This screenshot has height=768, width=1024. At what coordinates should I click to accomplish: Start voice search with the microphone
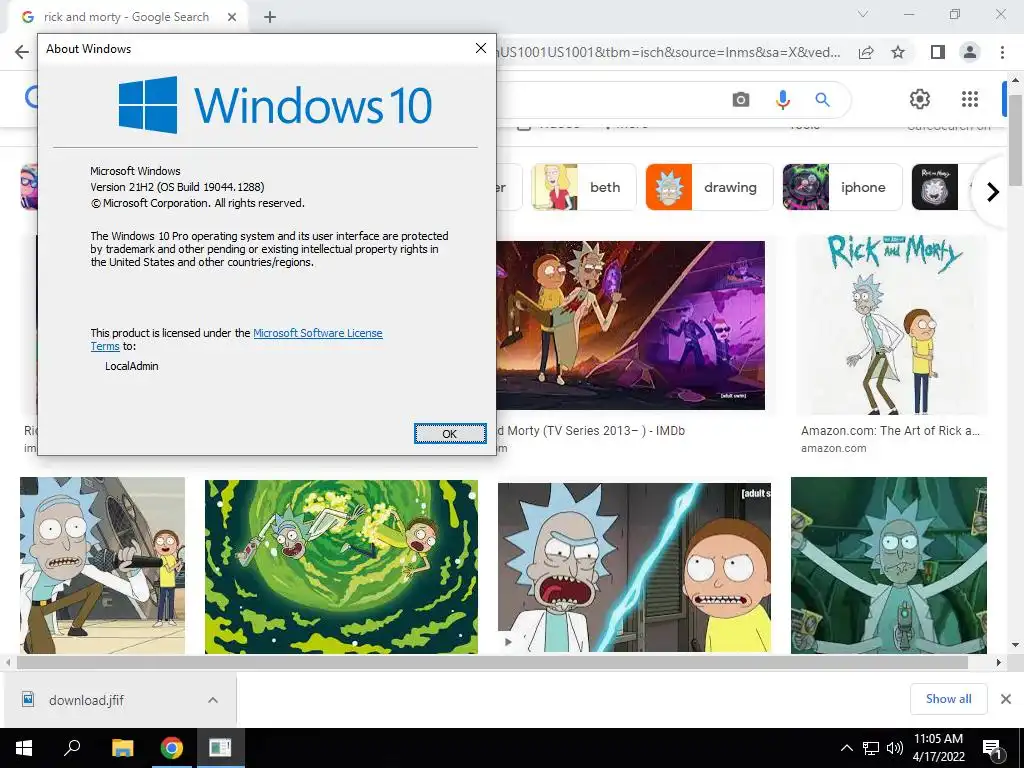(x=782, y=100)
